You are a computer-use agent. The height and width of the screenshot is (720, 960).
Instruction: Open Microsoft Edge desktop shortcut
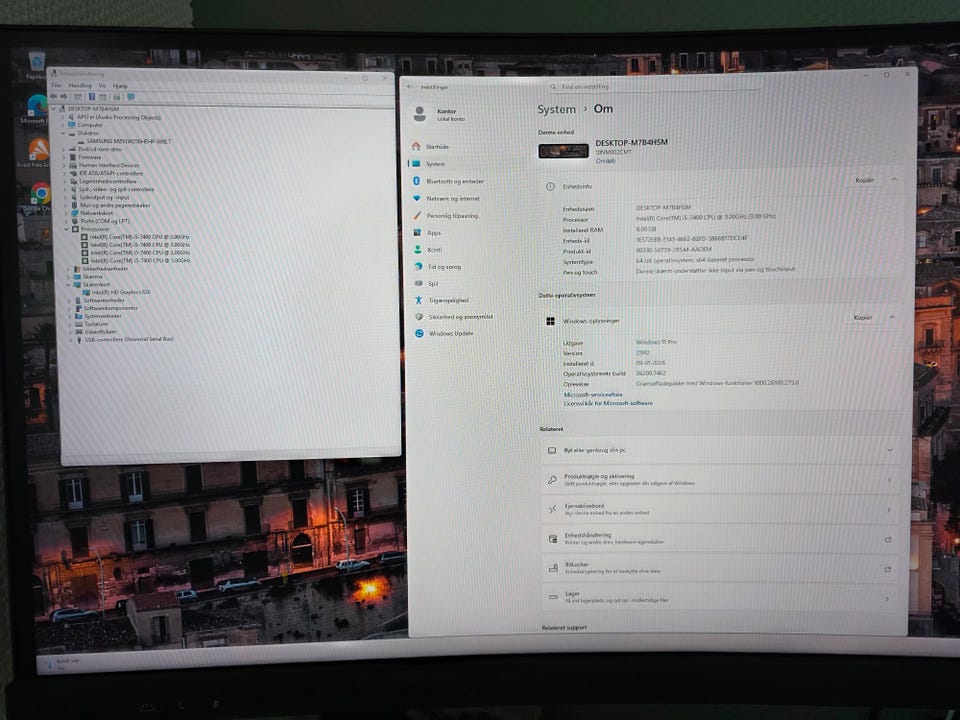[x=36, y=109]
